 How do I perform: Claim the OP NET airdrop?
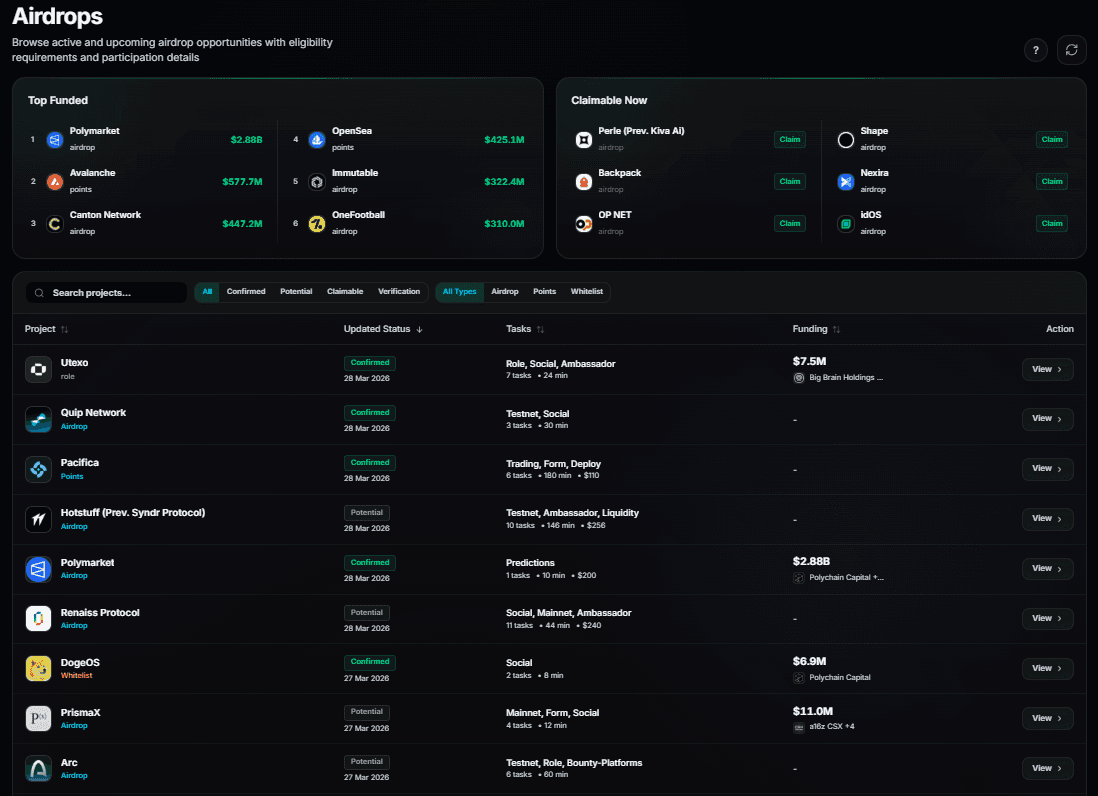[790, 224]
